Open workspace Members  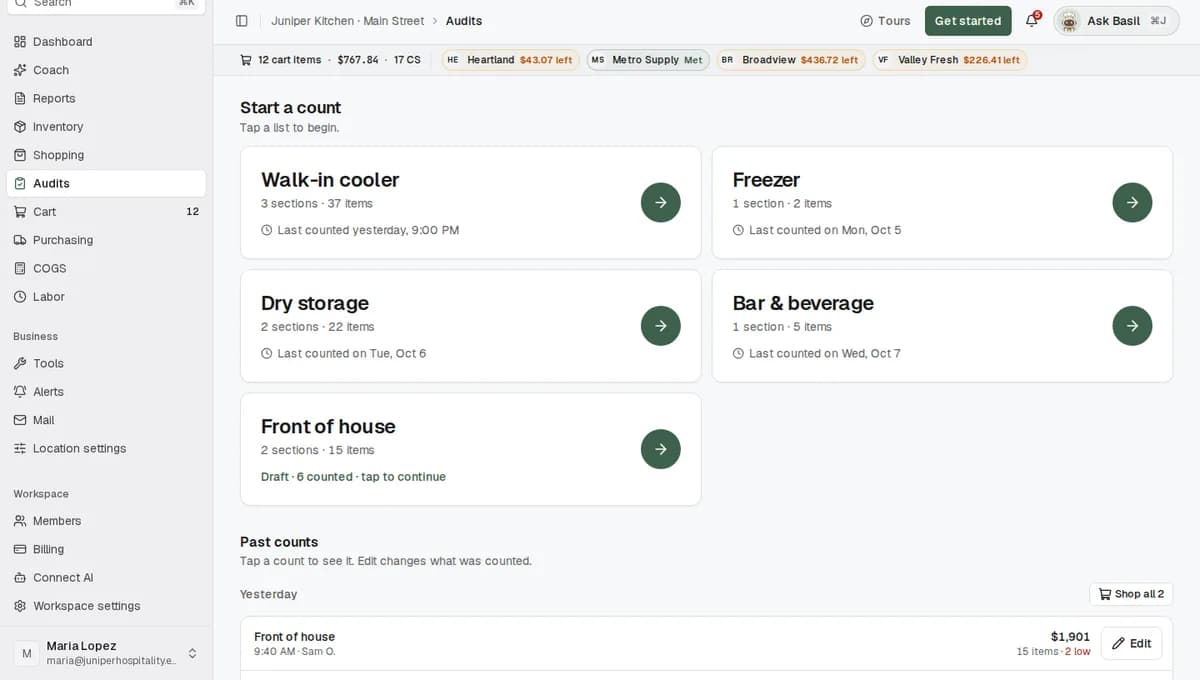tap(106, 521)
